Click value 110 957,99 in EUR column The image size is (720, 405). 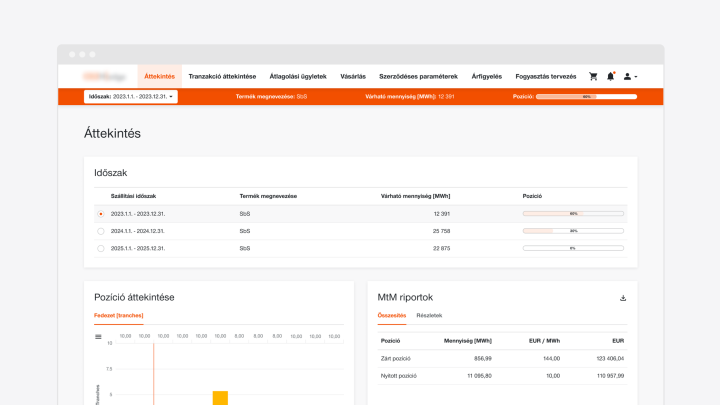click(x=610, y=376)
